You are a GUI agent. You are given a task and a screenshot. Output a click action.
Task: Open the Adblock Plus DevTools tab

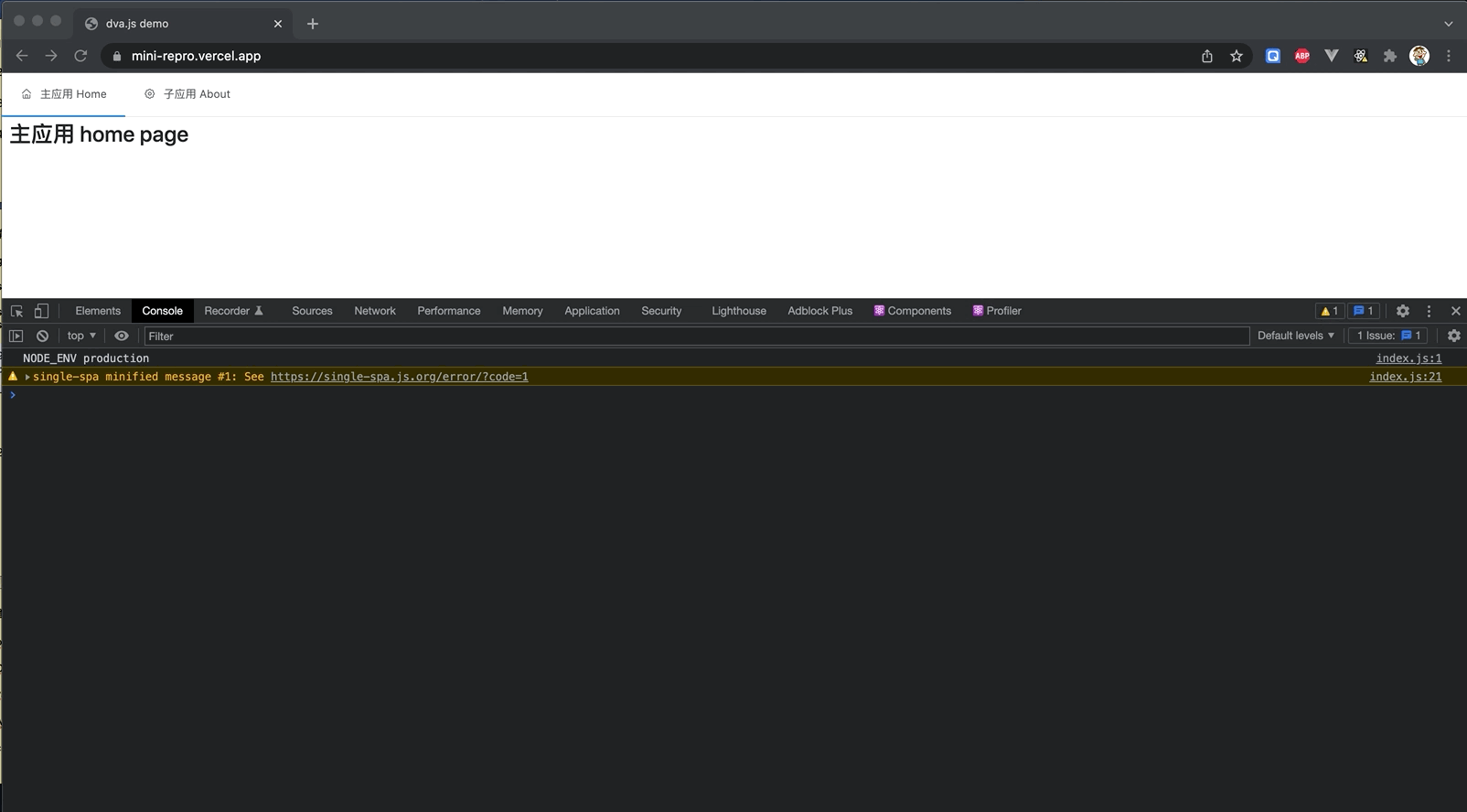coord(819,311)
